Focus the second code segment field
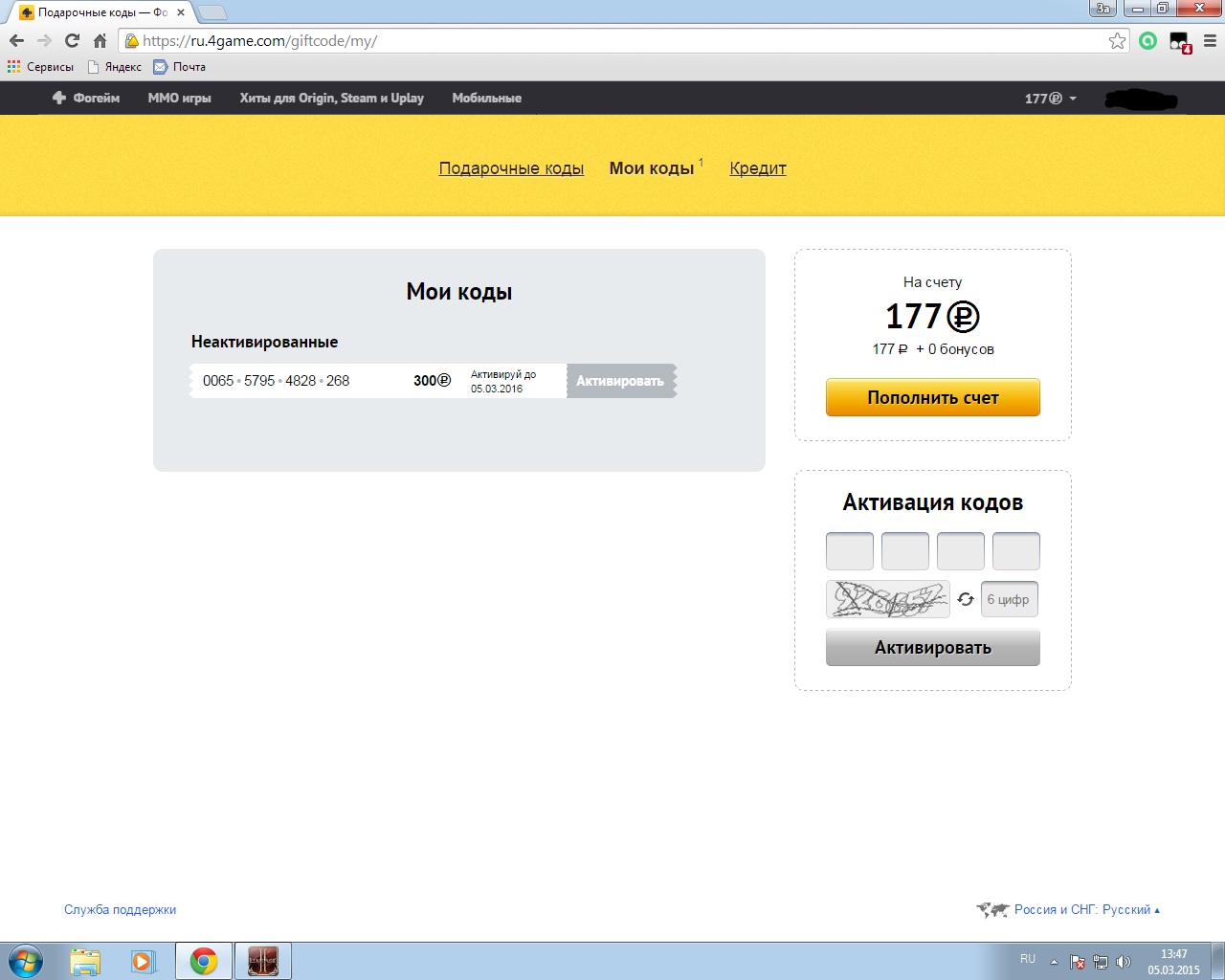 point(905,551)
